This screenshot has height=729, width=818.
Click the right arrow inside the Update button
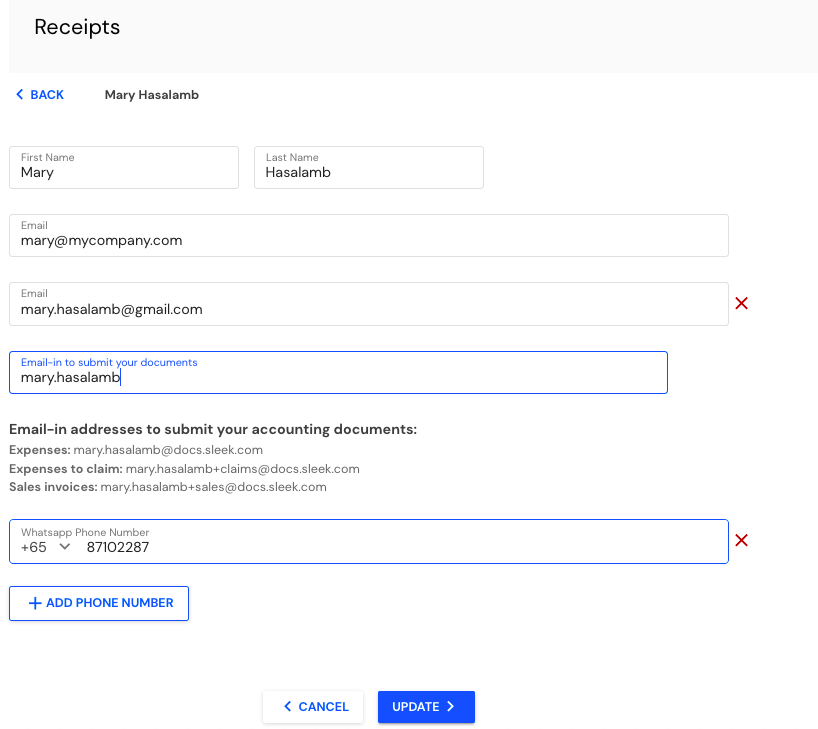[450, 707]
